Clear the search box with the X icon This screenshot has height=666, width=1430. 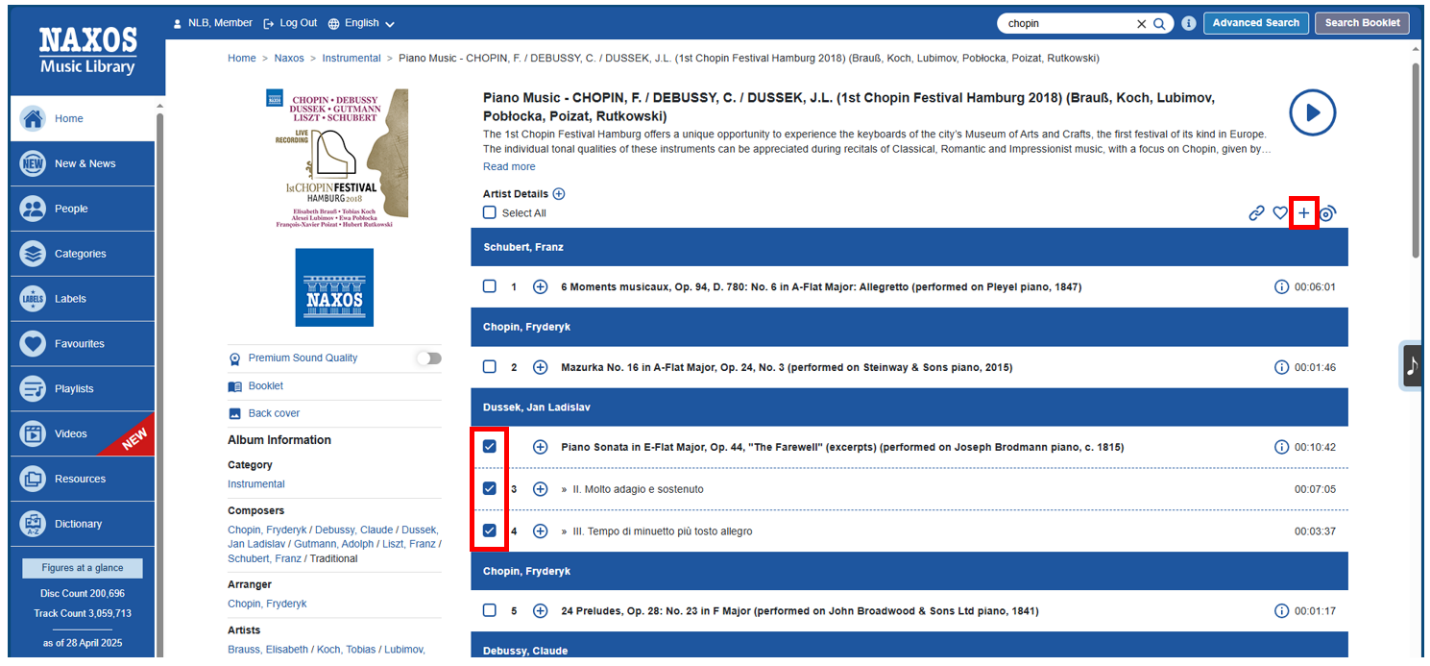1141,23
